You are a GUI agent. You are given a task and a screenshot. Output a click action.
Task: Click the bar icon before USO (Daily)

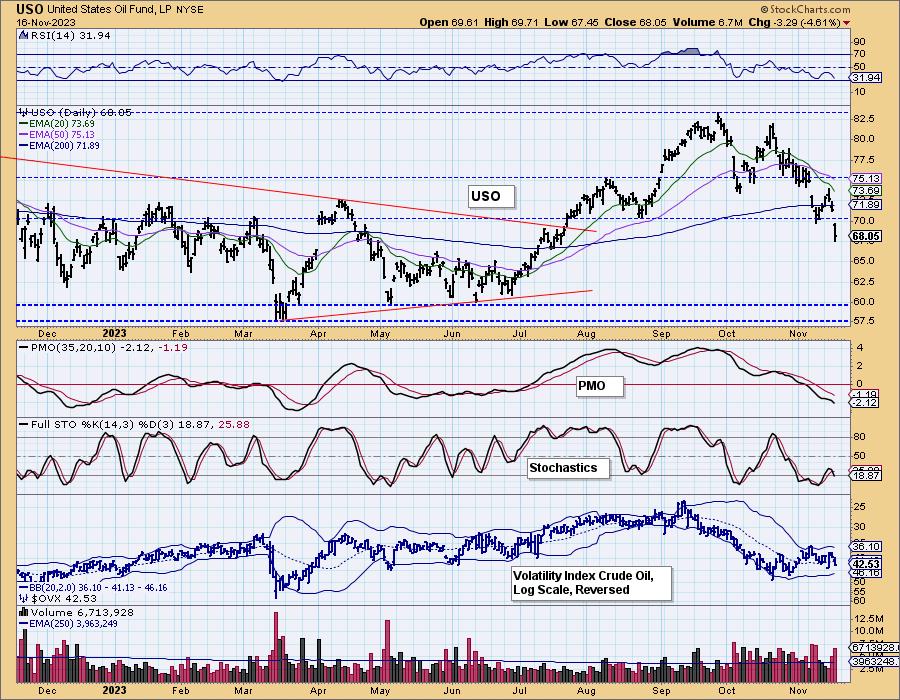click(24, 112)
